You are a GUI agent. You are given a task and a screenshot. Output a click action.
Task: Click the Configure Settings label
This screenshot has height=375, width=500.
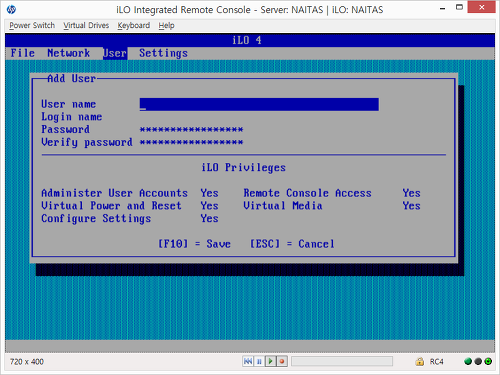pyautogui.click(x=96, y=219)
